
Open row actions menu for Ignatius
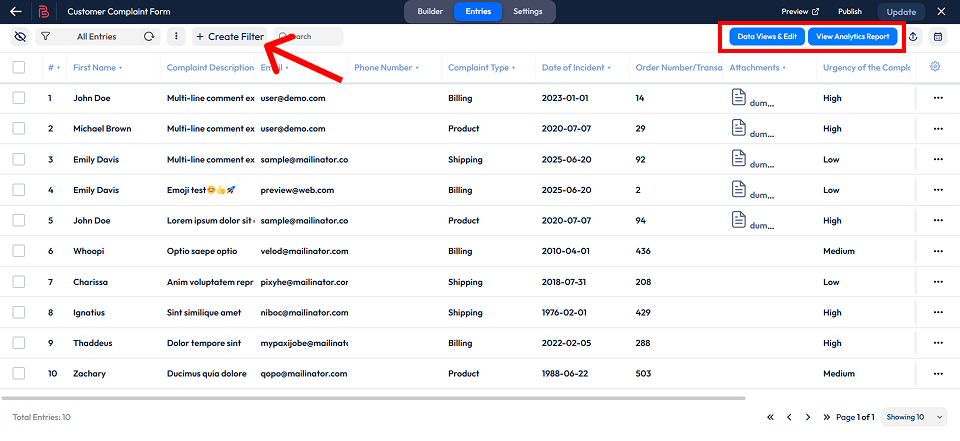(x=938, y=312)
